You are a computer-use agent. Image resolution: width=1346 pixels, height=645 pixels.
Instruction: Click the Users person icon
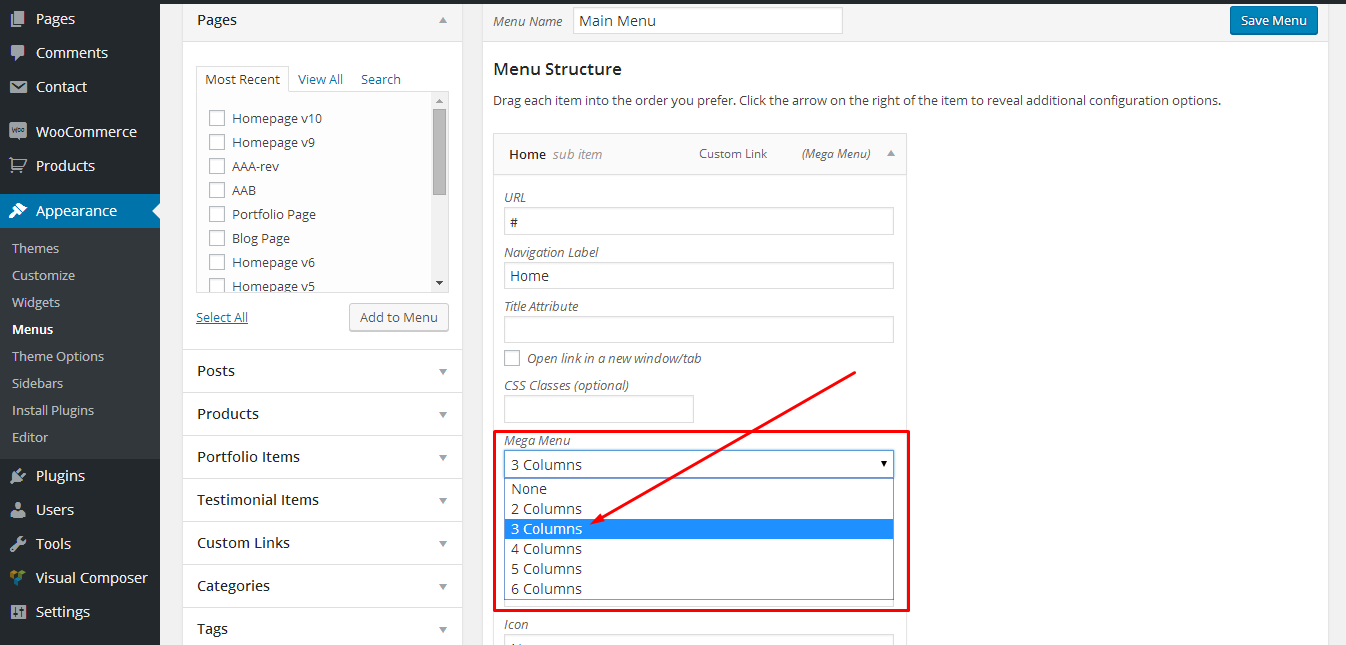click(x=18, y=510)
